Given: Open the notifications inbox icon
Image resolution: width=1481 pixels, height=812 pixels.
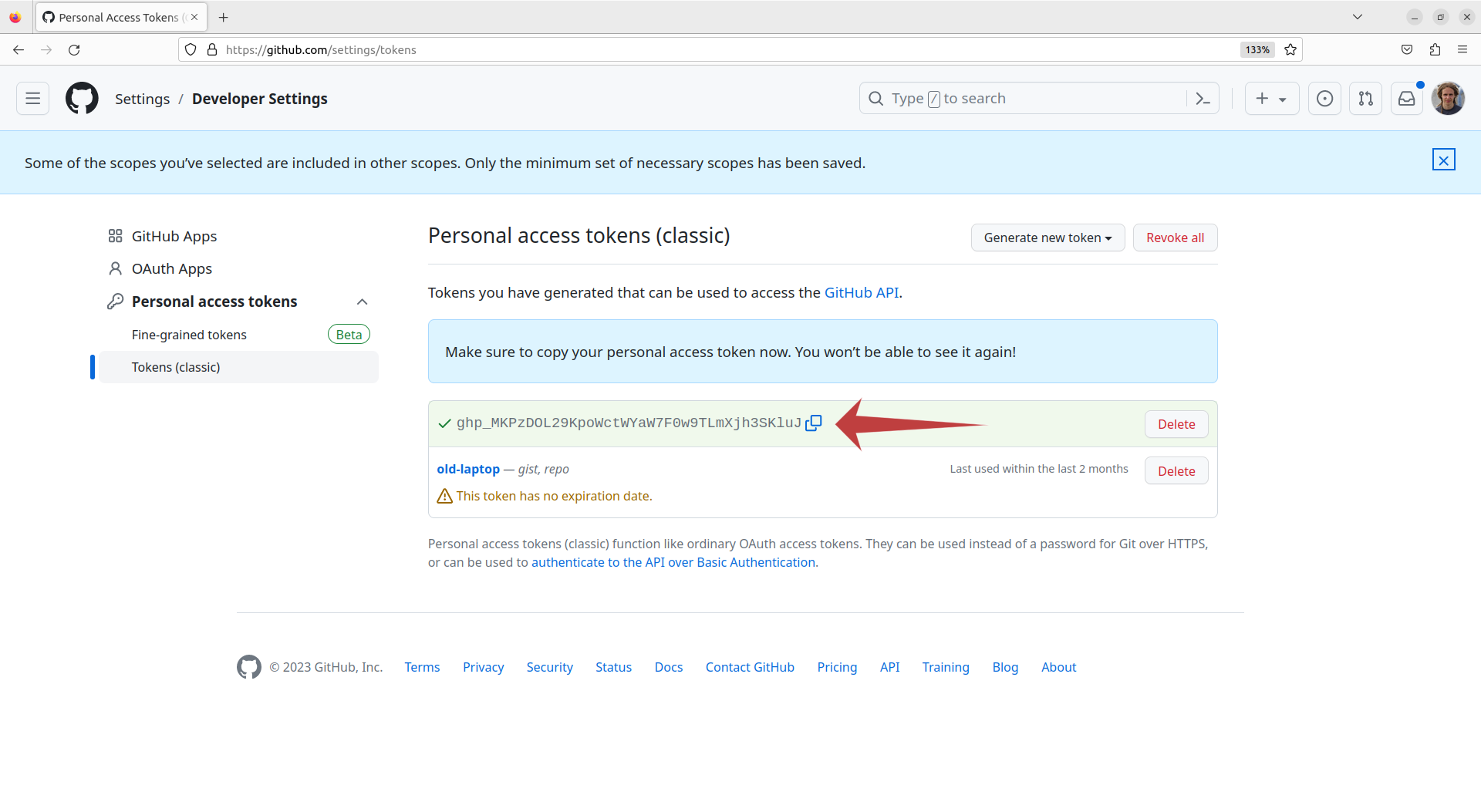Looking at the screenshot, I should 1407,99.
